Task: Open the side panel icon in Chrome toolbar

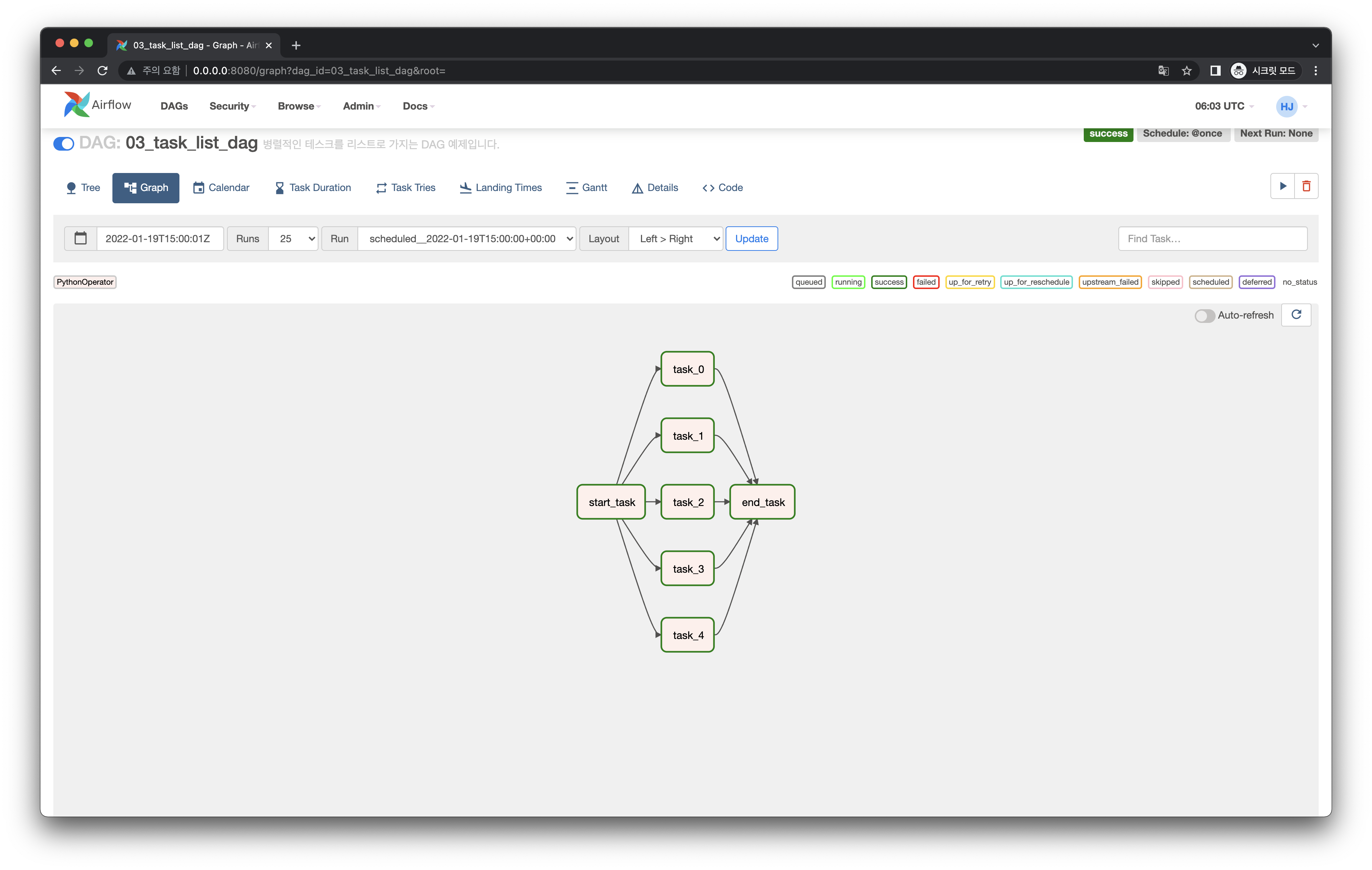Action: tap(1215, 71)
